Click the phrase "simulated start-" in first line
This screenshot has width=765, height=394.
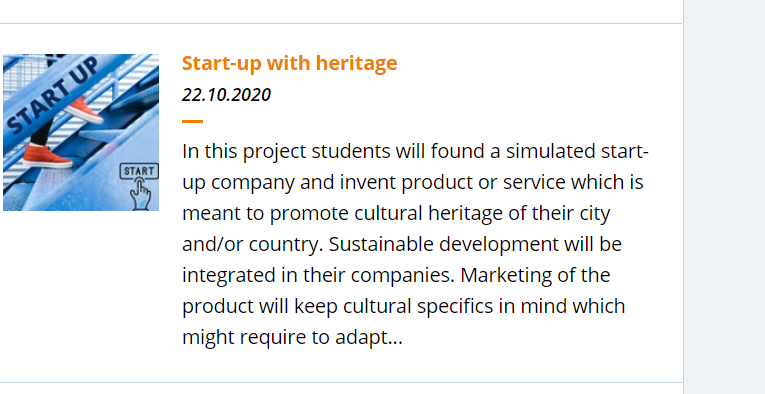tap(577, 152)
